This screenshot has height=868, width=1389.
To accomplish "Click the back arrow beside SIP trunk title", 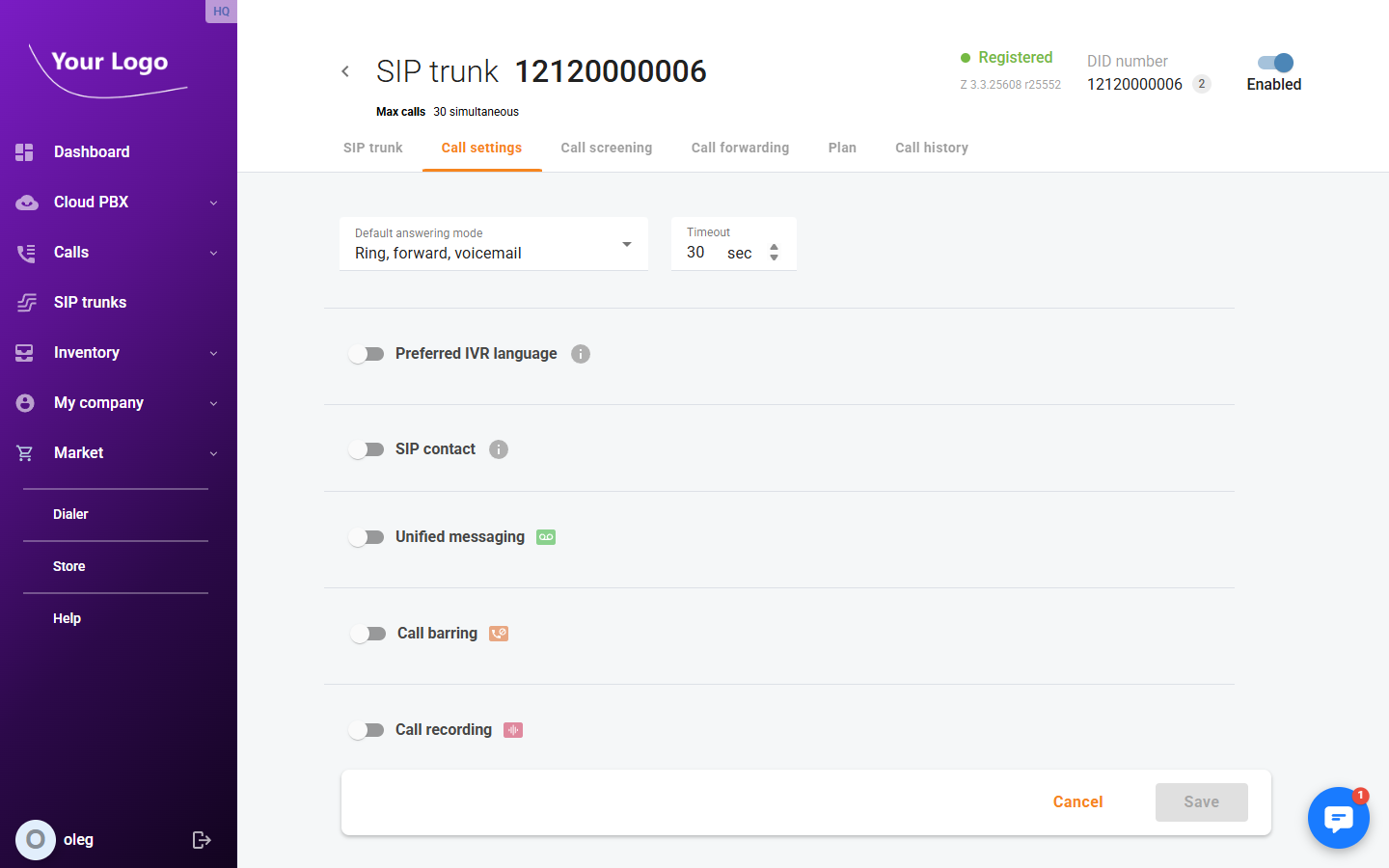I will [345, 71].
